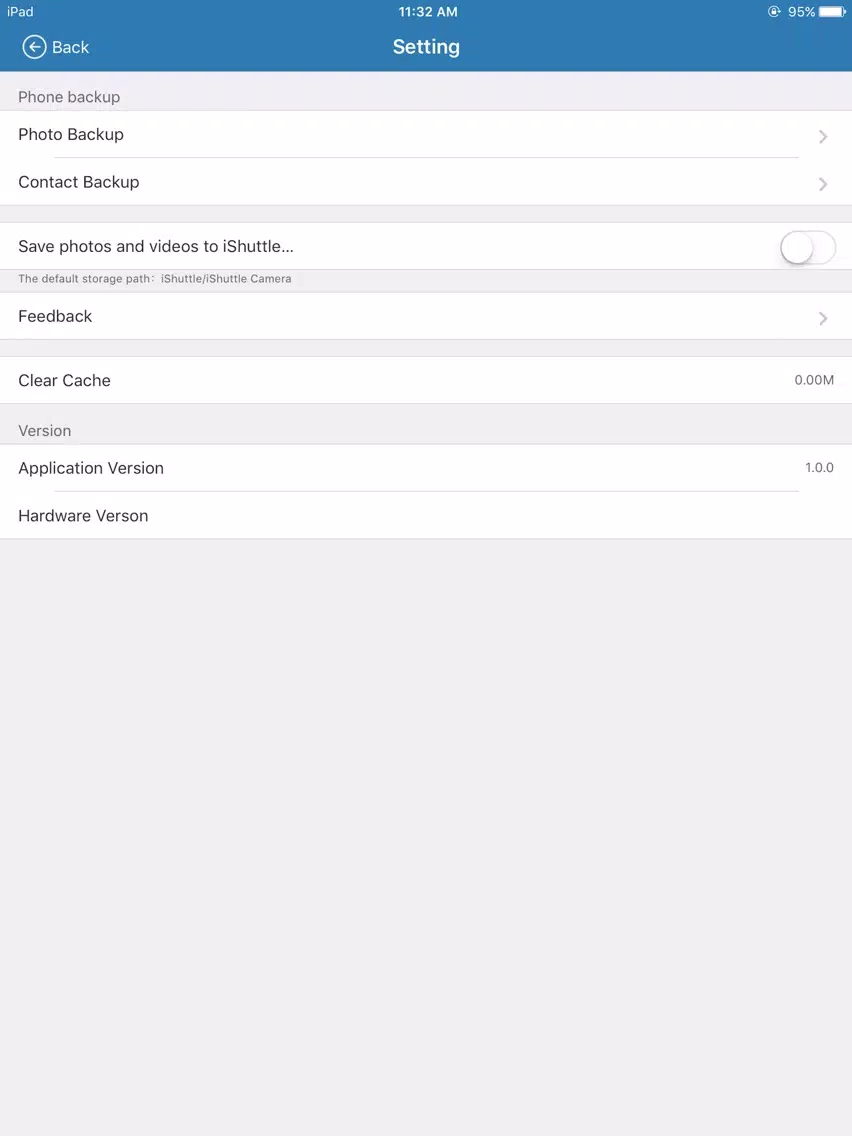
Task: Click the 1.0.0 version number
Action: 819,468
